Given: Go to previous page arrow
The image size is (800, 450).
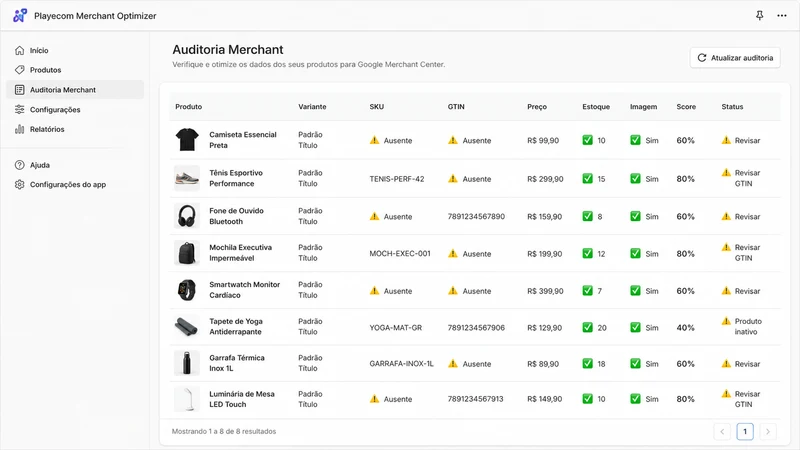Looking at the screenshot, I should coord(722,432).
